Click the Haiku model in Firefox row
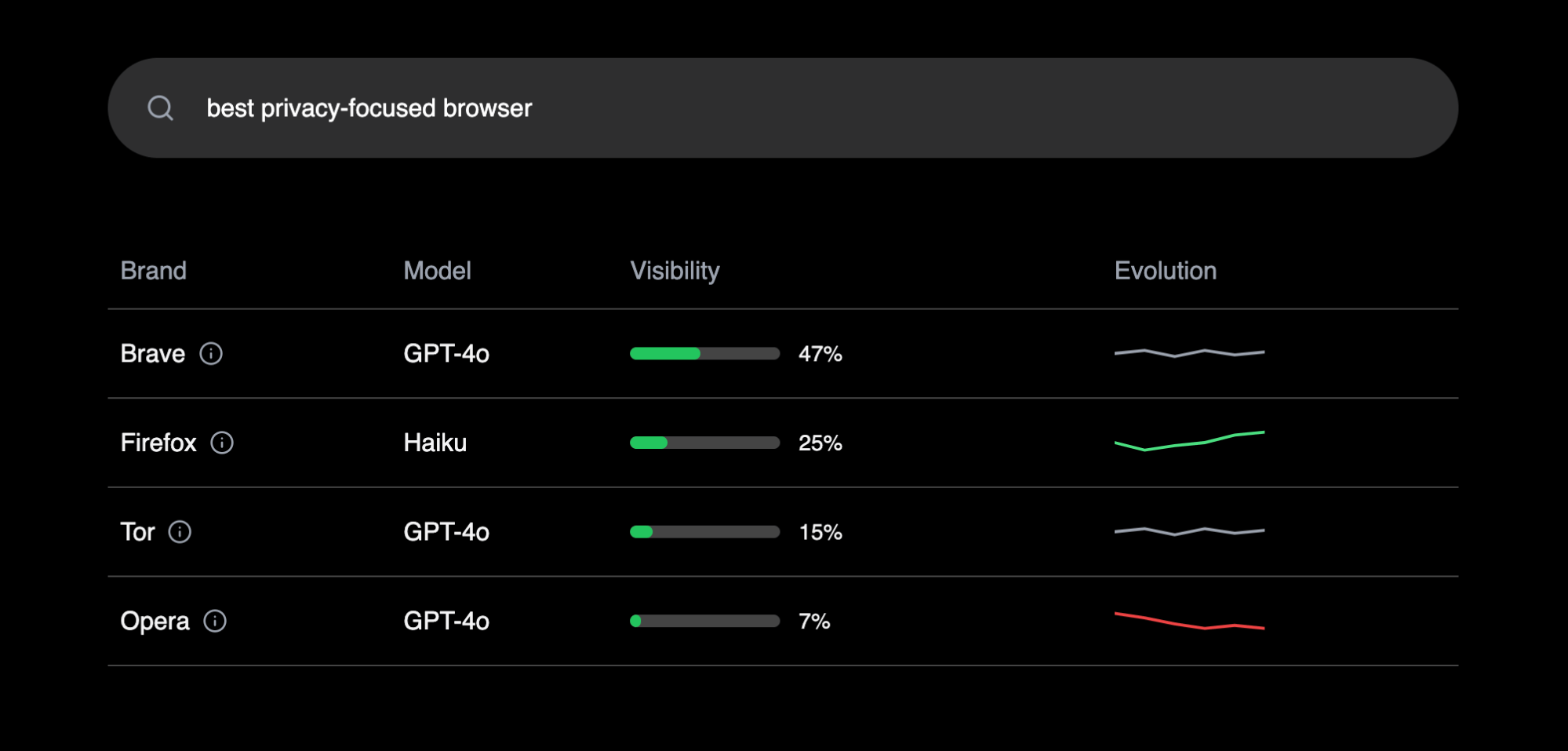The image size is (1568, 751). [435, 443]
